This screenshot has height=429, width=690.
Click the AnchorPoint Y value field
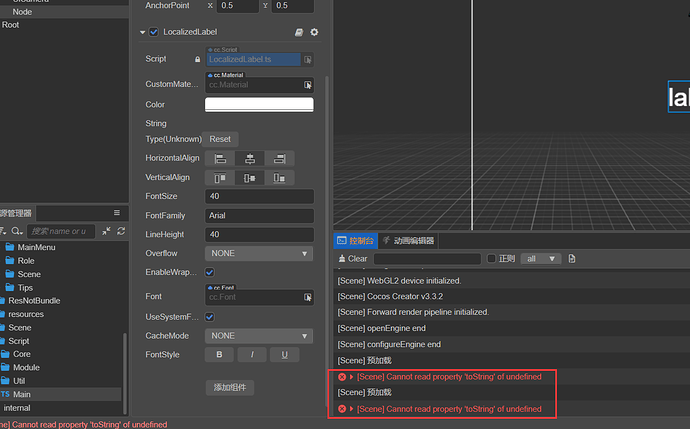[293, 6]
